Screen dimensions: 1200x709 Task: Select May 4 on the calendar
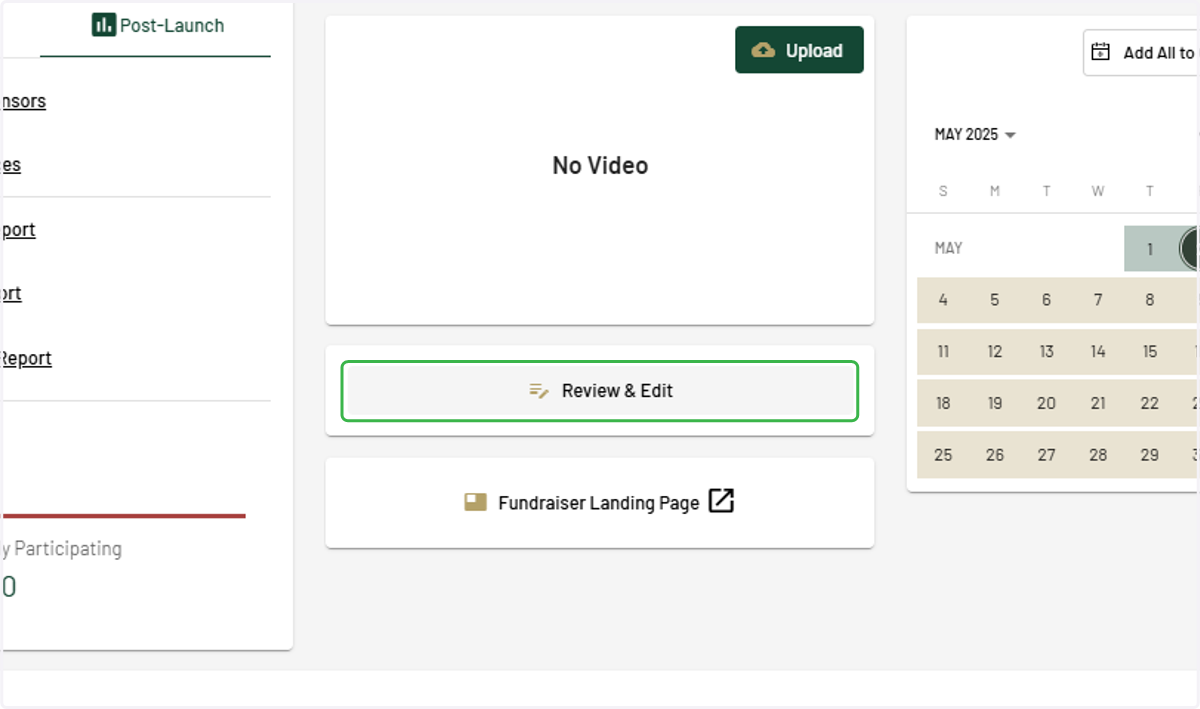pos(943,300)
